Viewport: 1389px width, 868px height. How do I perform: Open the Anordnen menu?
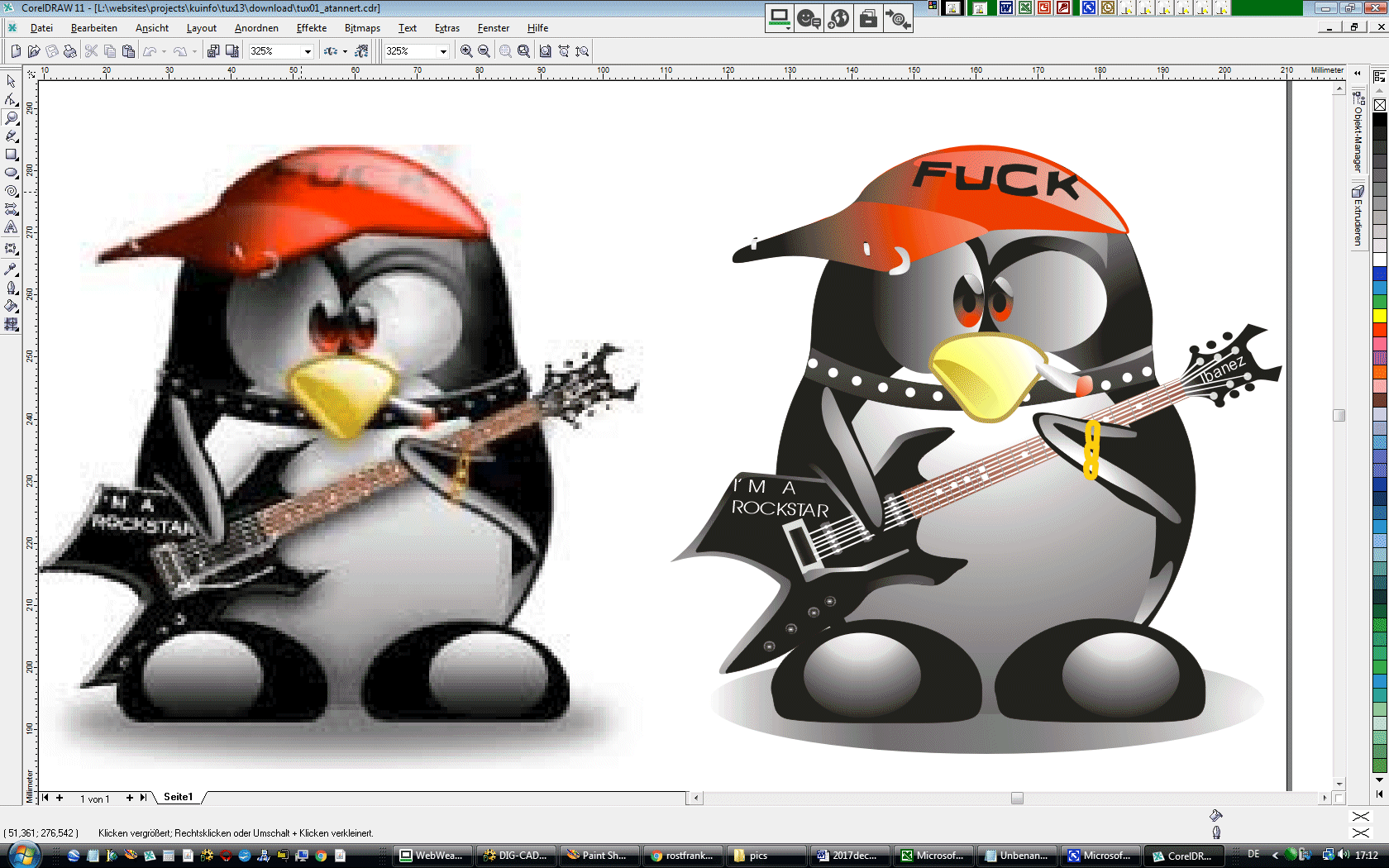click(x=256, y=28)
